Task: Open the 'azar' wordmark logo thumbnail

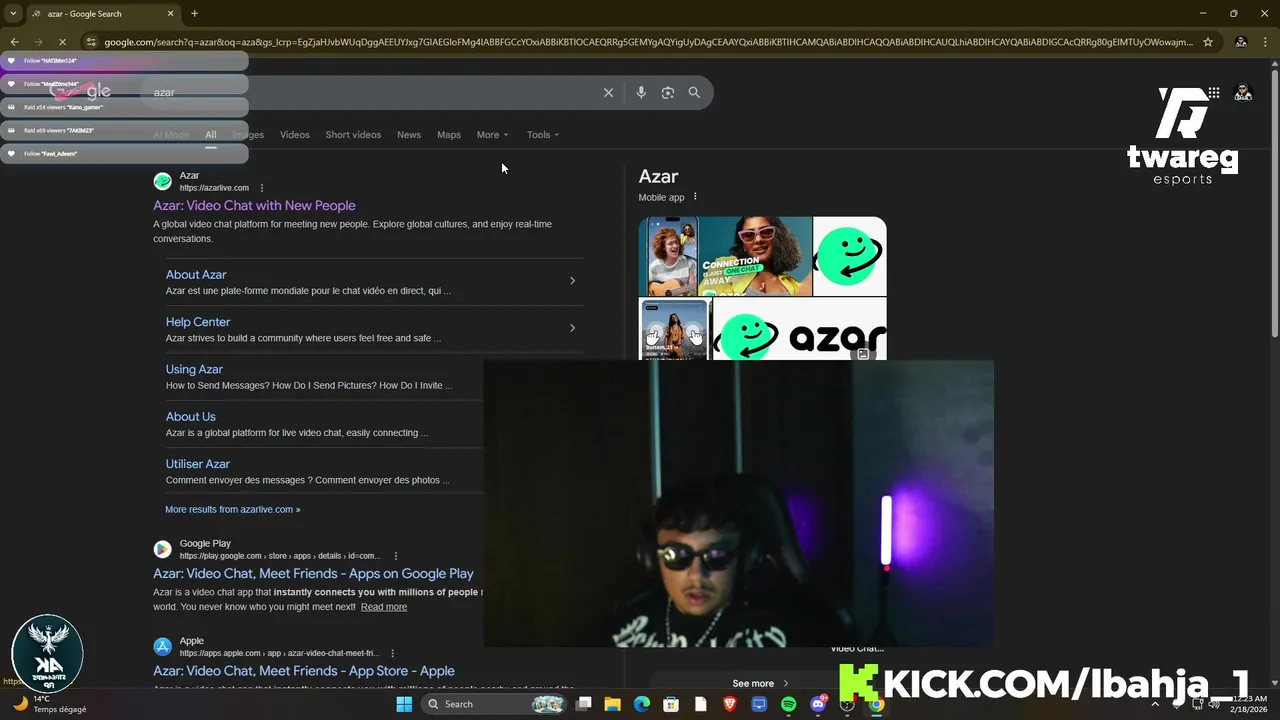Action: (x=799, y=328)
